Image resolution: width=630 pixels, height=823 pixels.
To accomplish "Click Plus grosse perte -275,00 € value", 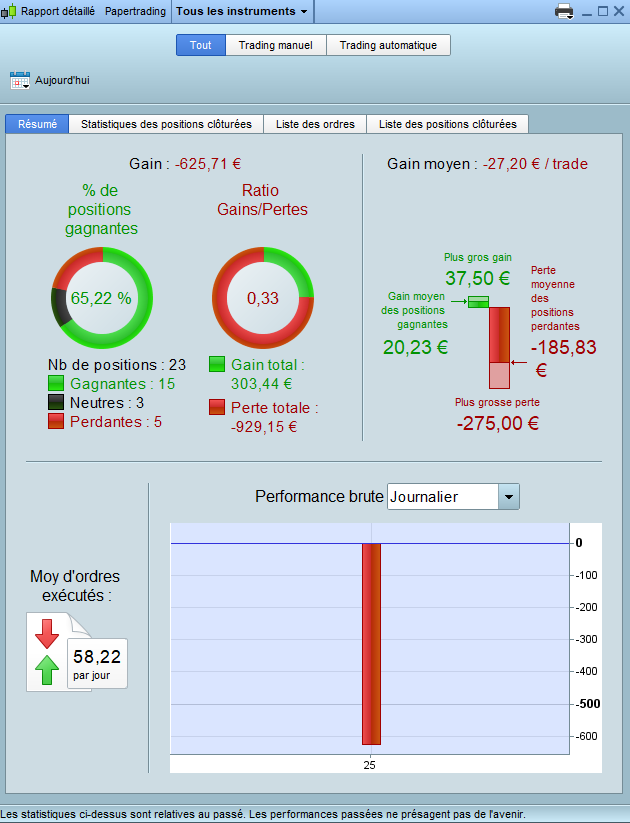I will click(x=498, y=423).
